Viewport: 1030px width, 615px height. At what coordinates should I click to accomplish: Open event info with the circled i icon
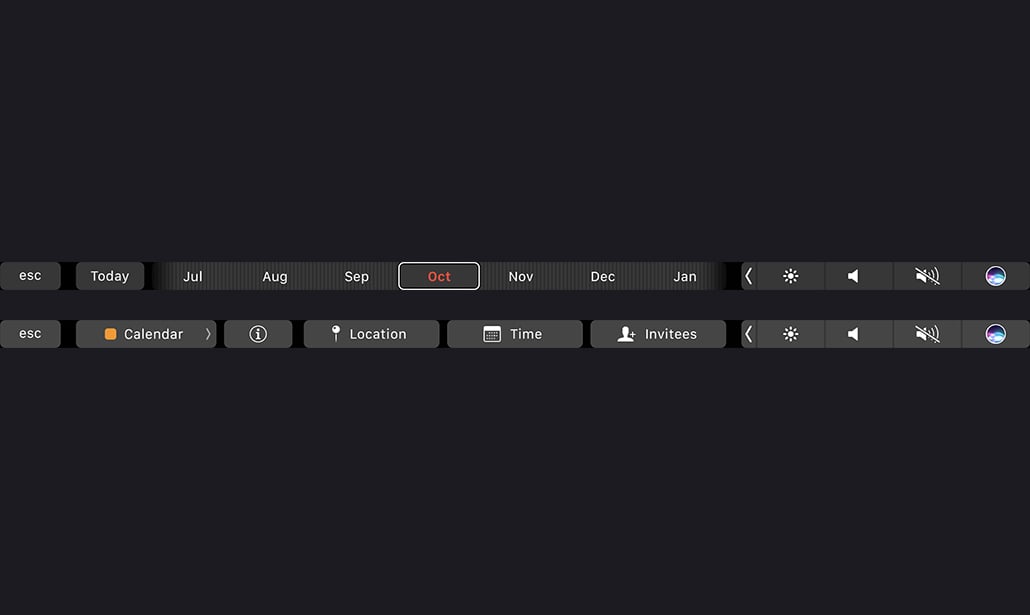[258, 334]
